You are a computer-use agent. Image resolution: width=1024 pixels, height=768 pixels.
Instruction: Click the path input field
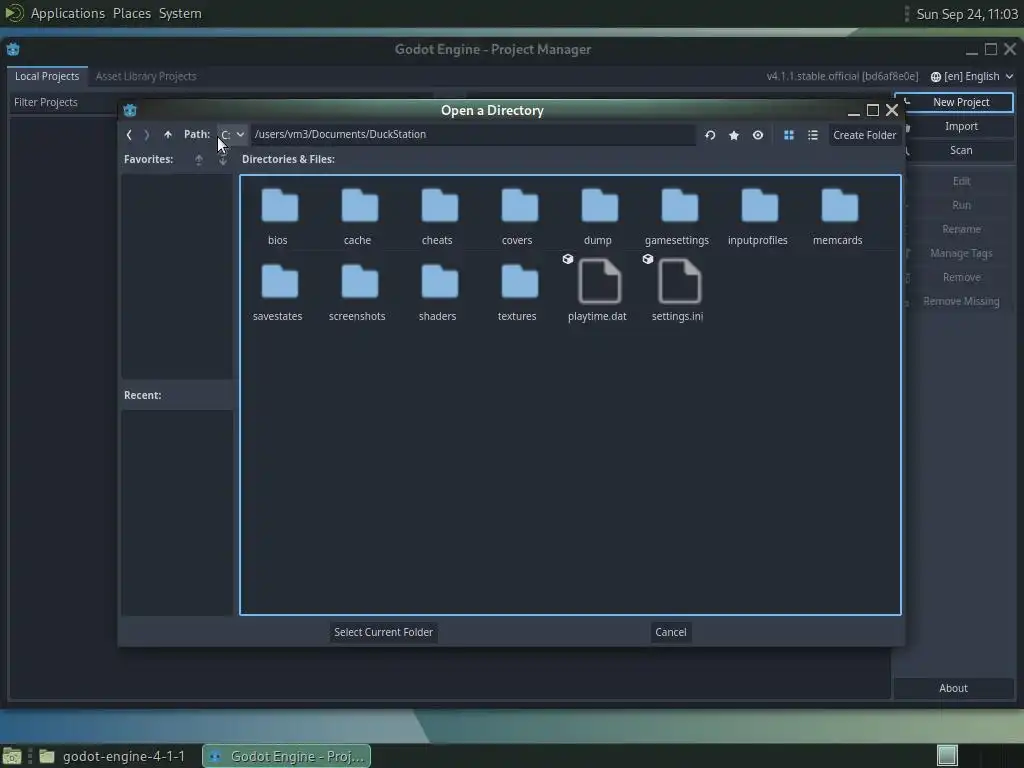(x=473, y=135)
